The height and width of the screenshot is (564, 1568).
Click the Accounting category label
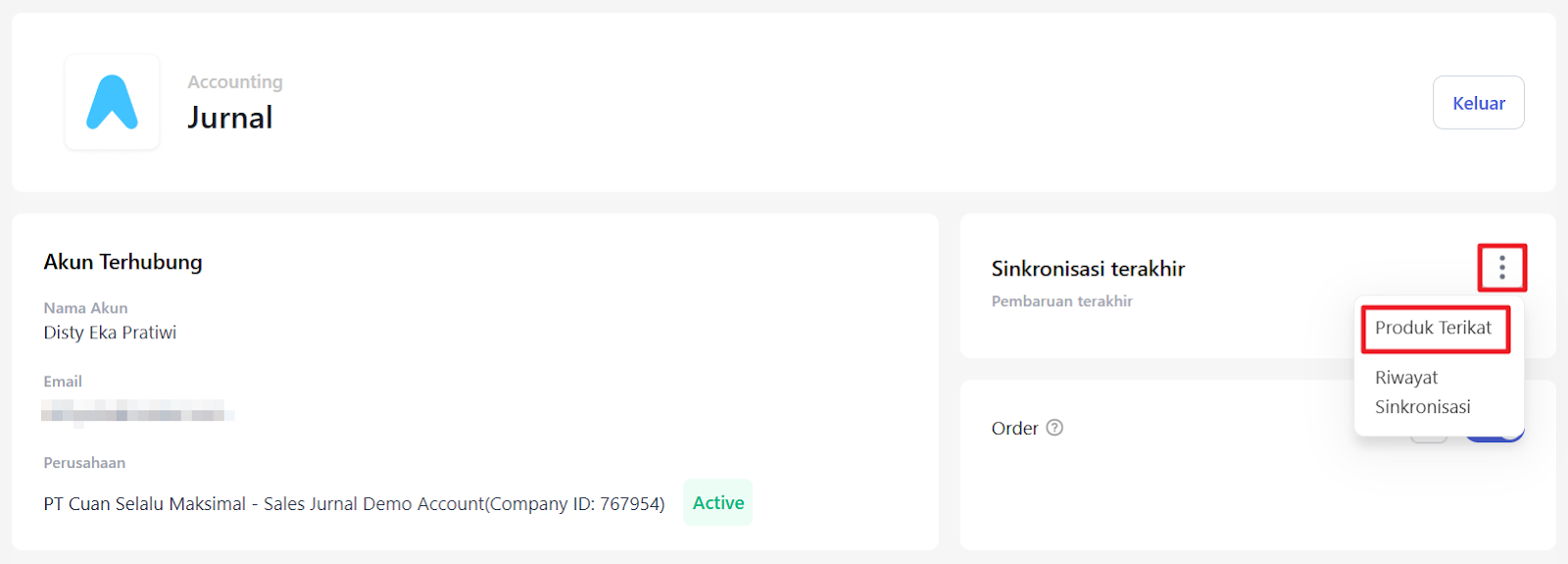pyautogui.click(x=235, y=82)
